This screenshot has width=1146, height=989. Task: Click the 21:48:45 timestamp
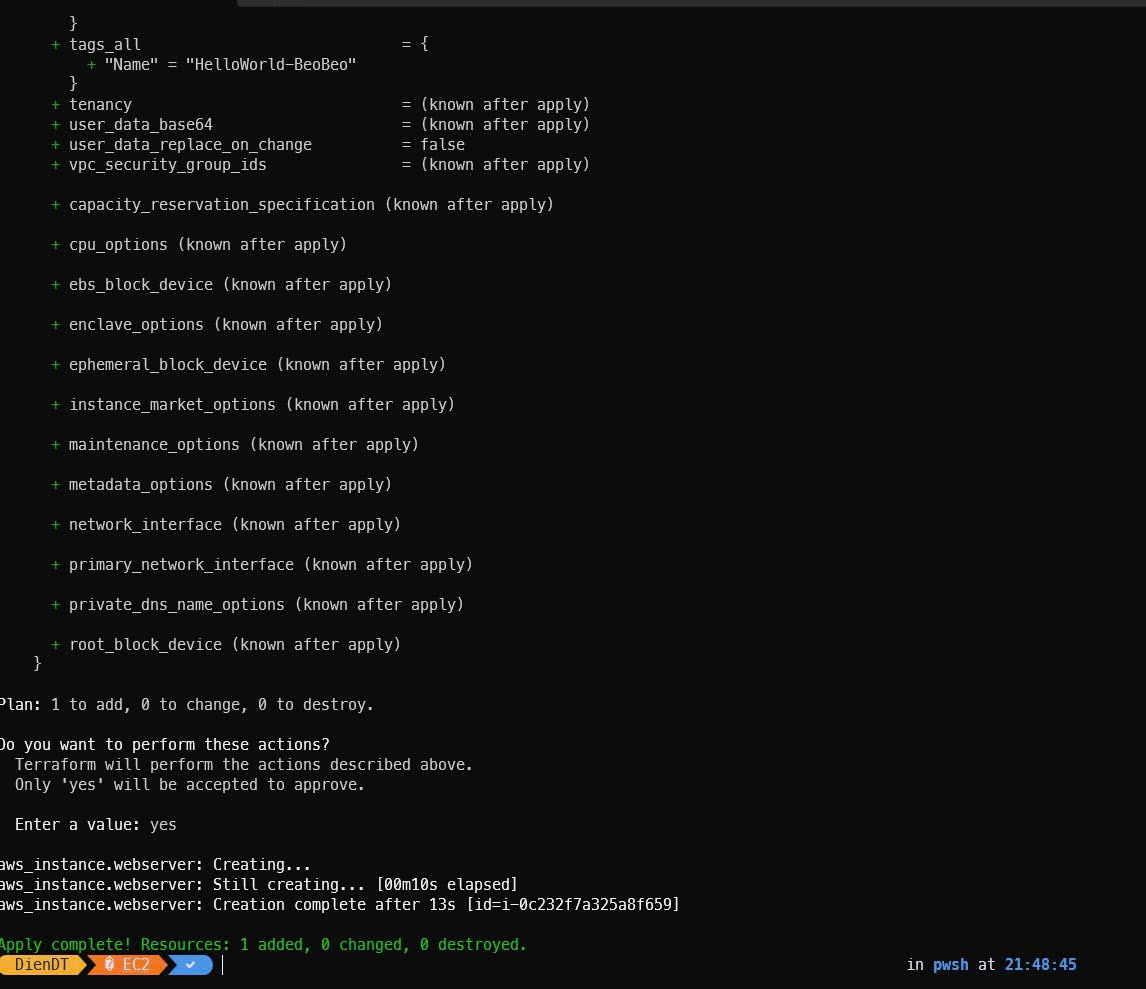click(x=1040, y=965)
